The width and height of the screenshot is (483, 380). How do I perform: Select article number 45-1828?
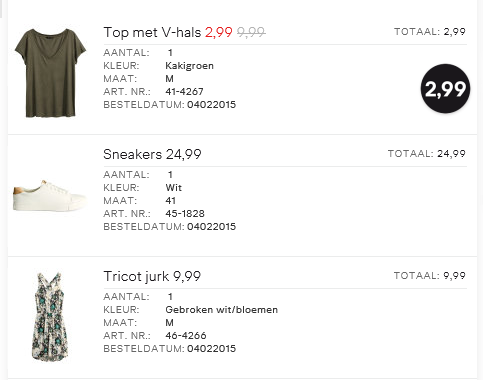[x=185, y=213]
